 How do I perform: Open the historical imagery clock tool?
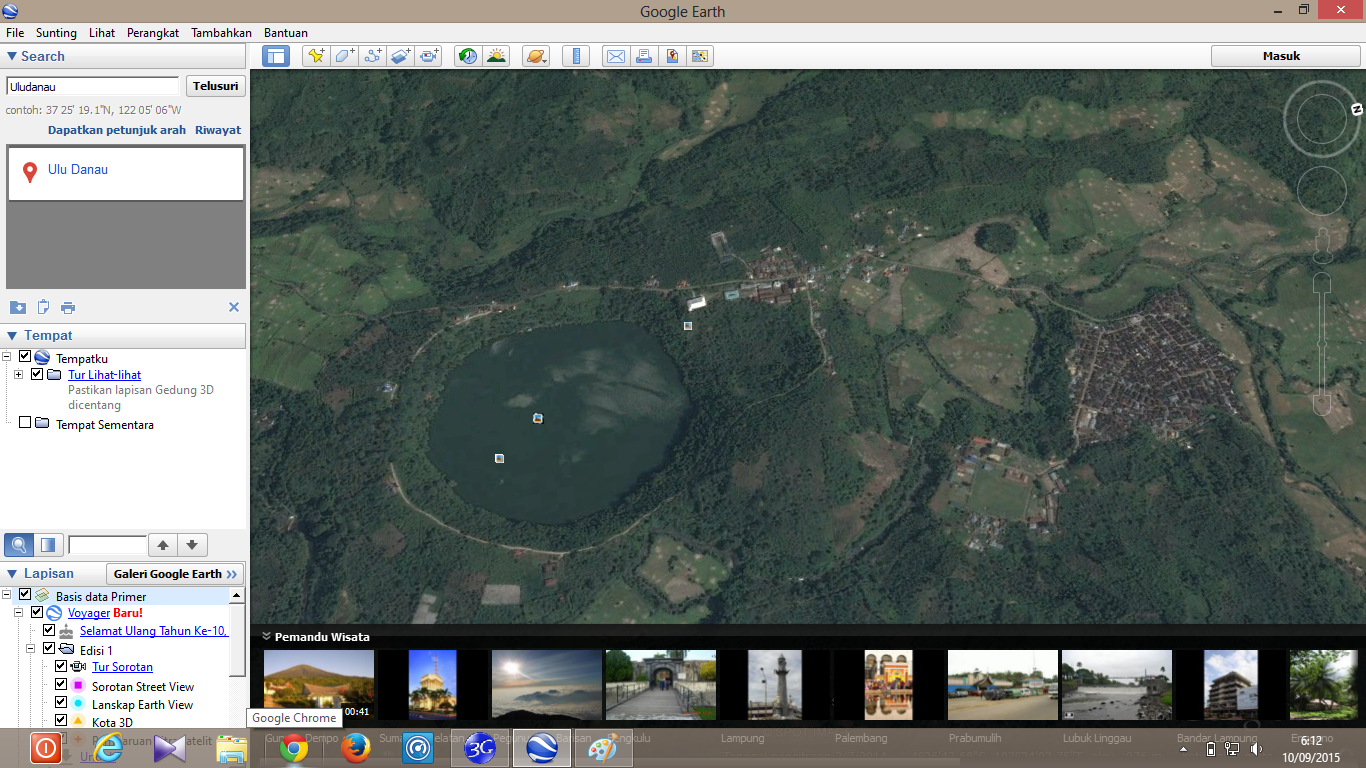click(467, 56)
